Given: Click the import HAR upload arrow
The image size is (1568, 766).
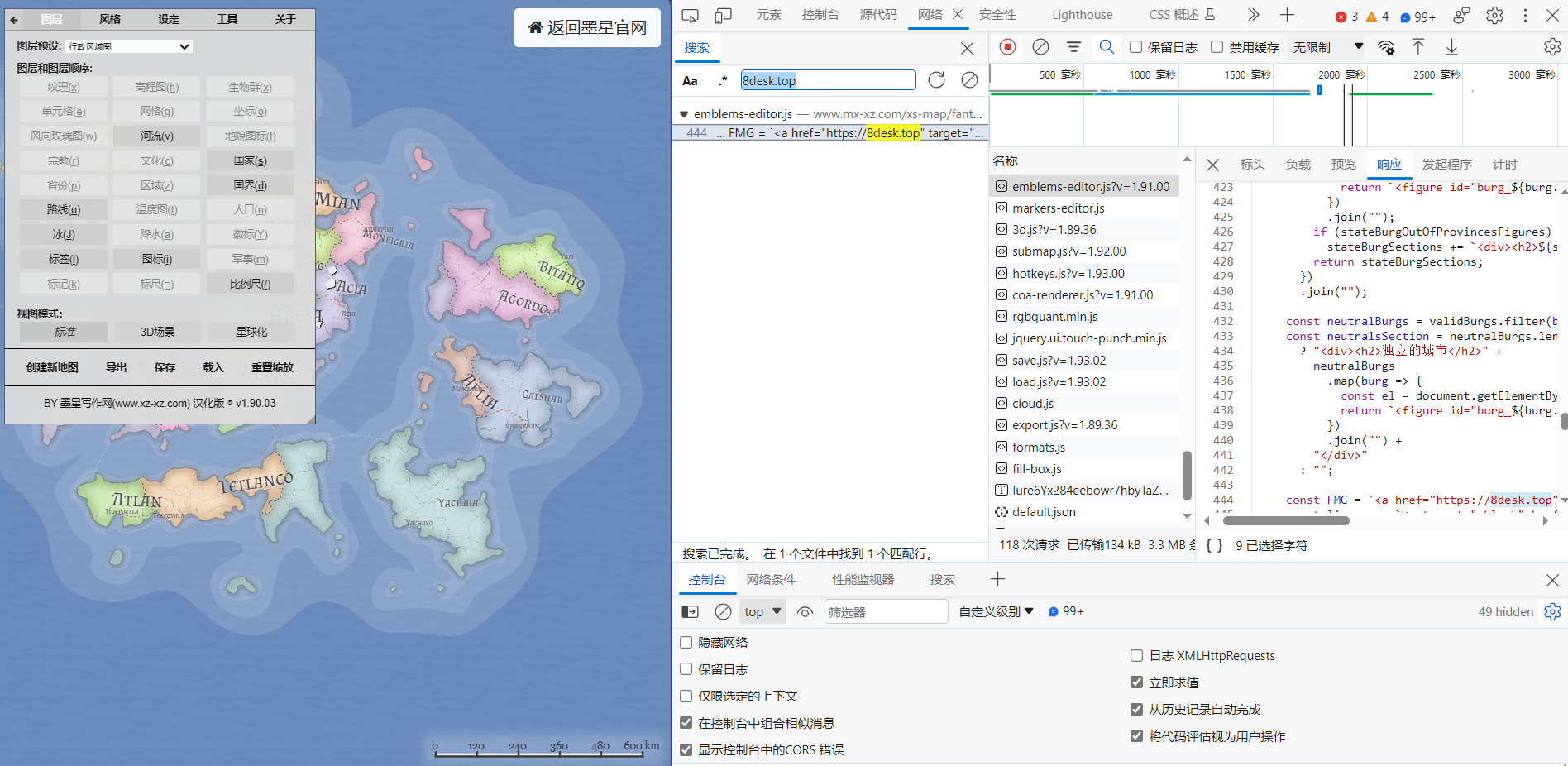Looking at the screenshot, I should pyautogui.click(x=1418, y=47).
